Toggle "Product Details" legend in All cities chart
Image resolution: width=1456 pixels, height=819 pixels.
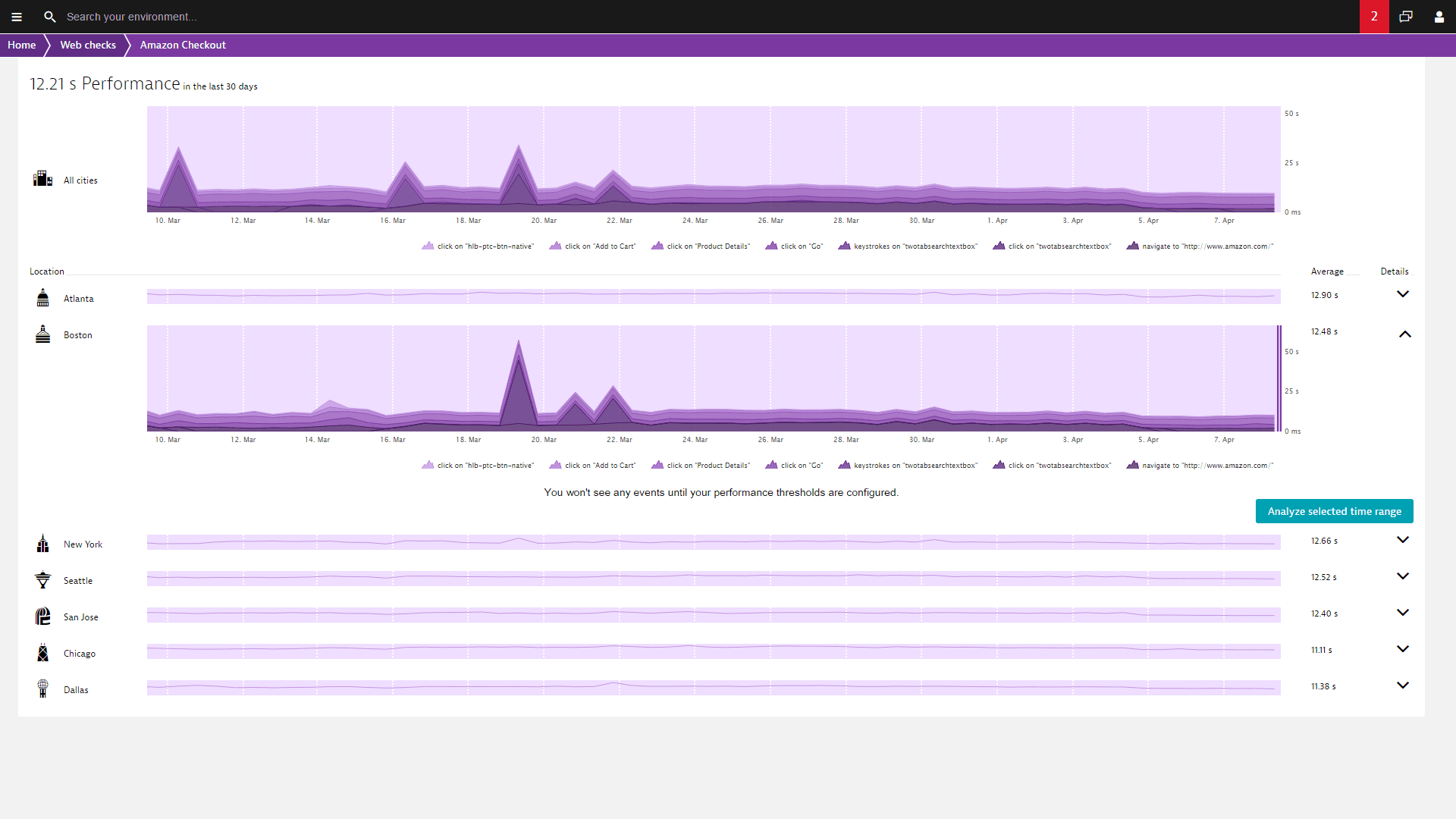701,246
